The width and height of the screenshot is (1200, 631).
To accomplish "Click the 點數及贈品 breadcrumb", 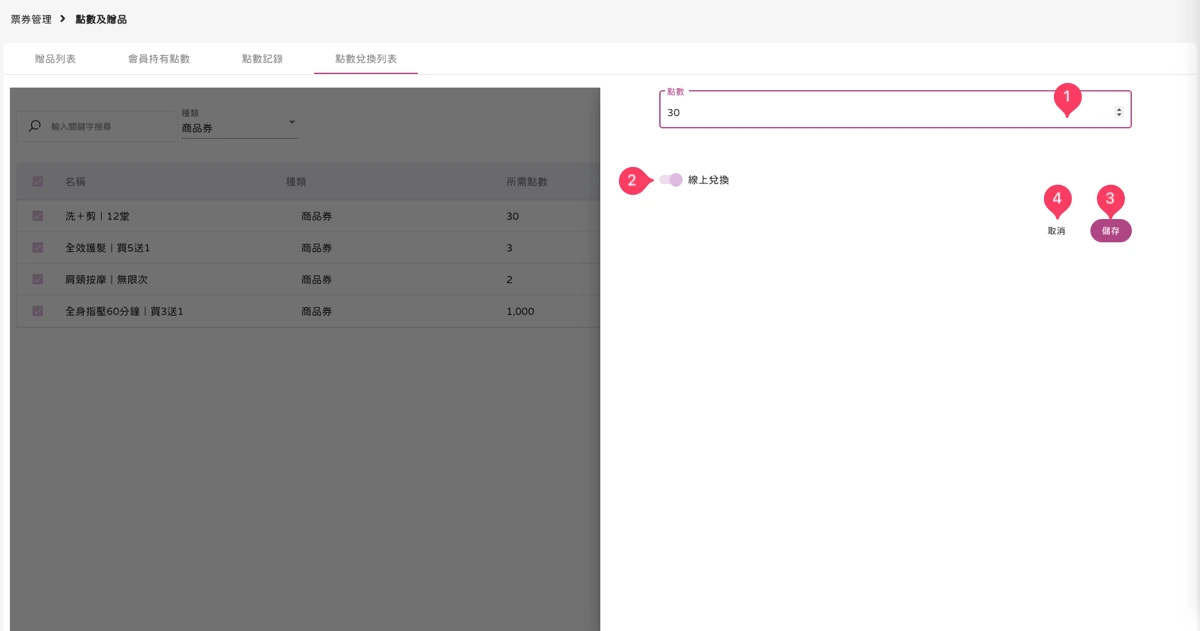I will point(101,19).
